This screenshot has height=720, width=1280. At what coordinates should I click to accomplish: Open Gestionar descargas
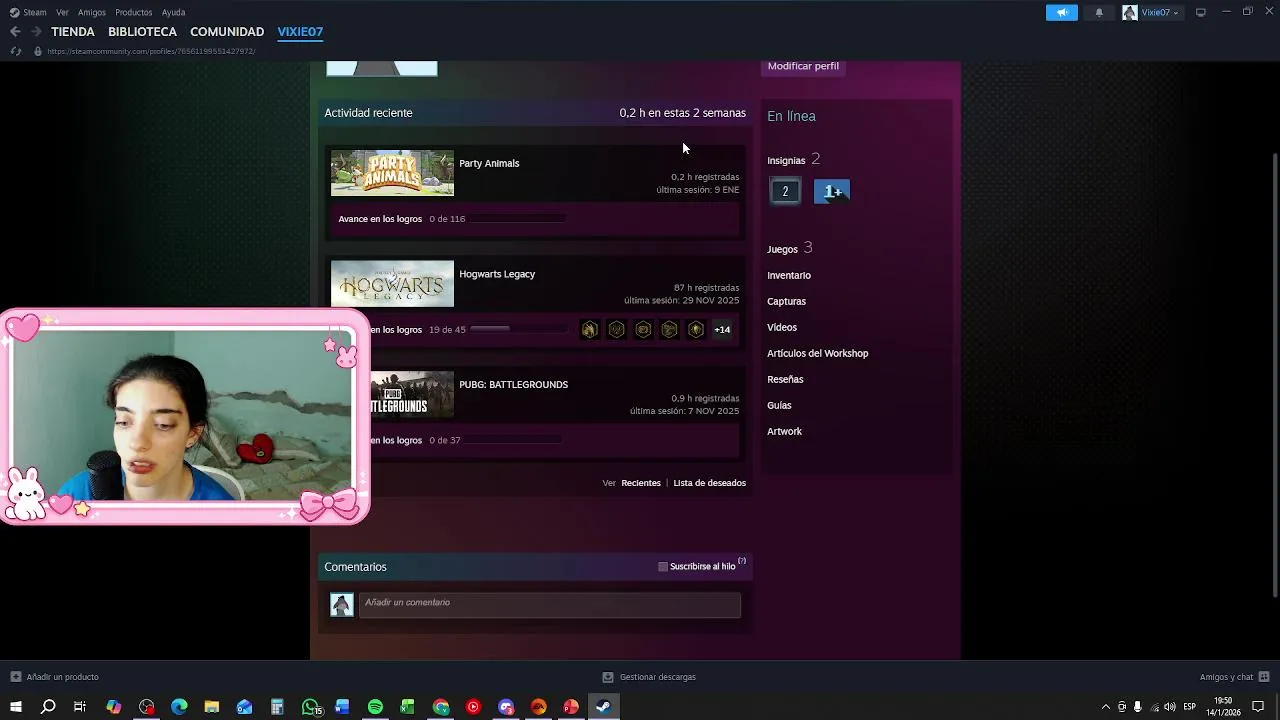pos(649,677)
